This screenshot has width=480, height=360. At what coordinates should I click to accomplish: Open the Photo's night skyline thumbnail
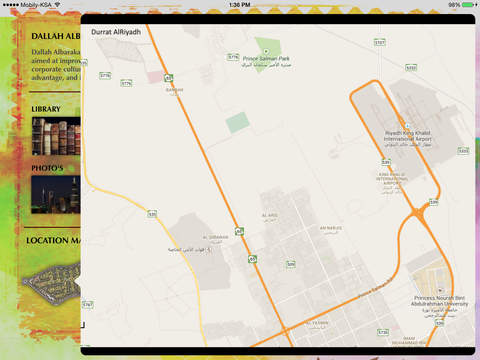tap(56, 195)
